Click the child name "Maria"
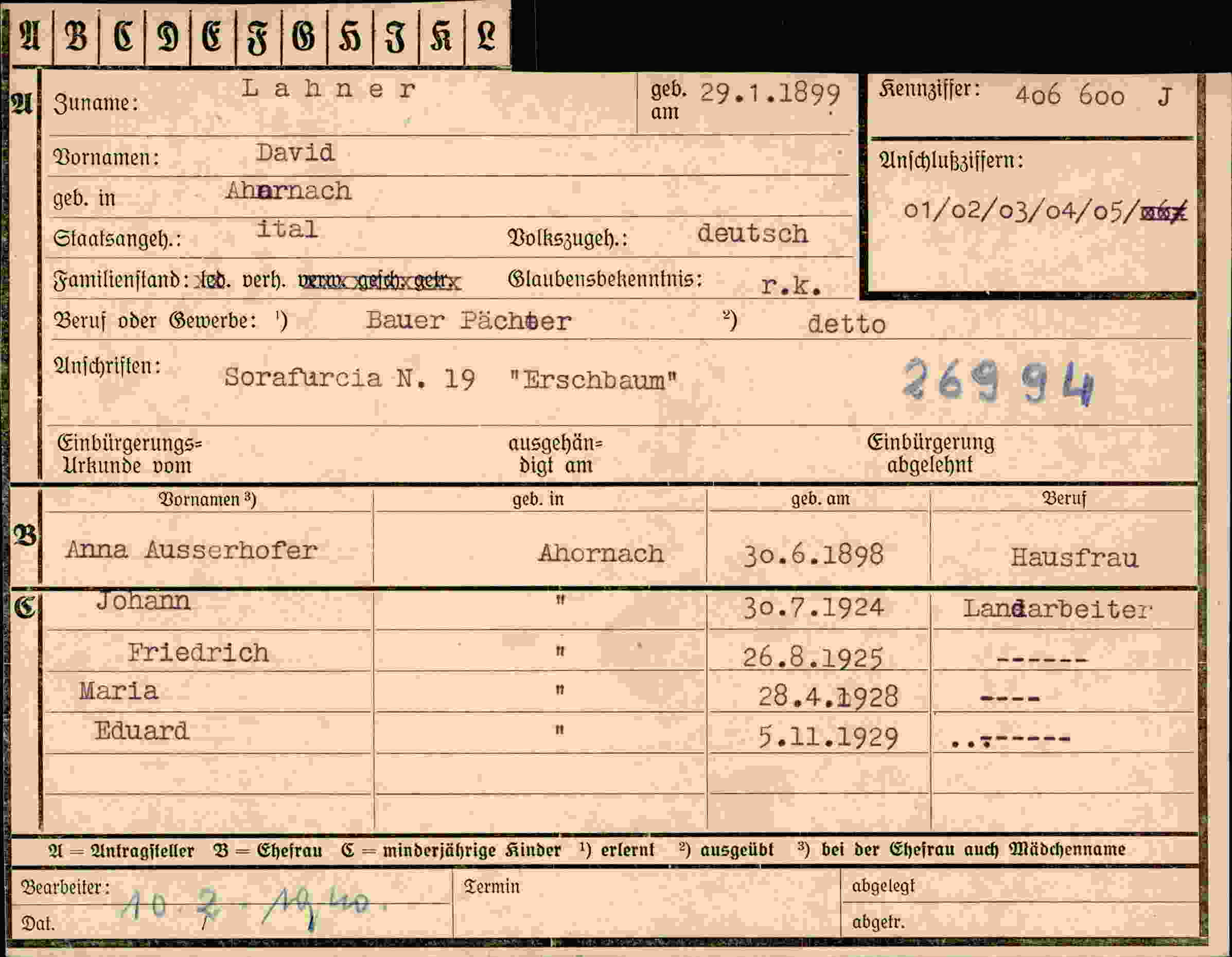 point(118,692)
